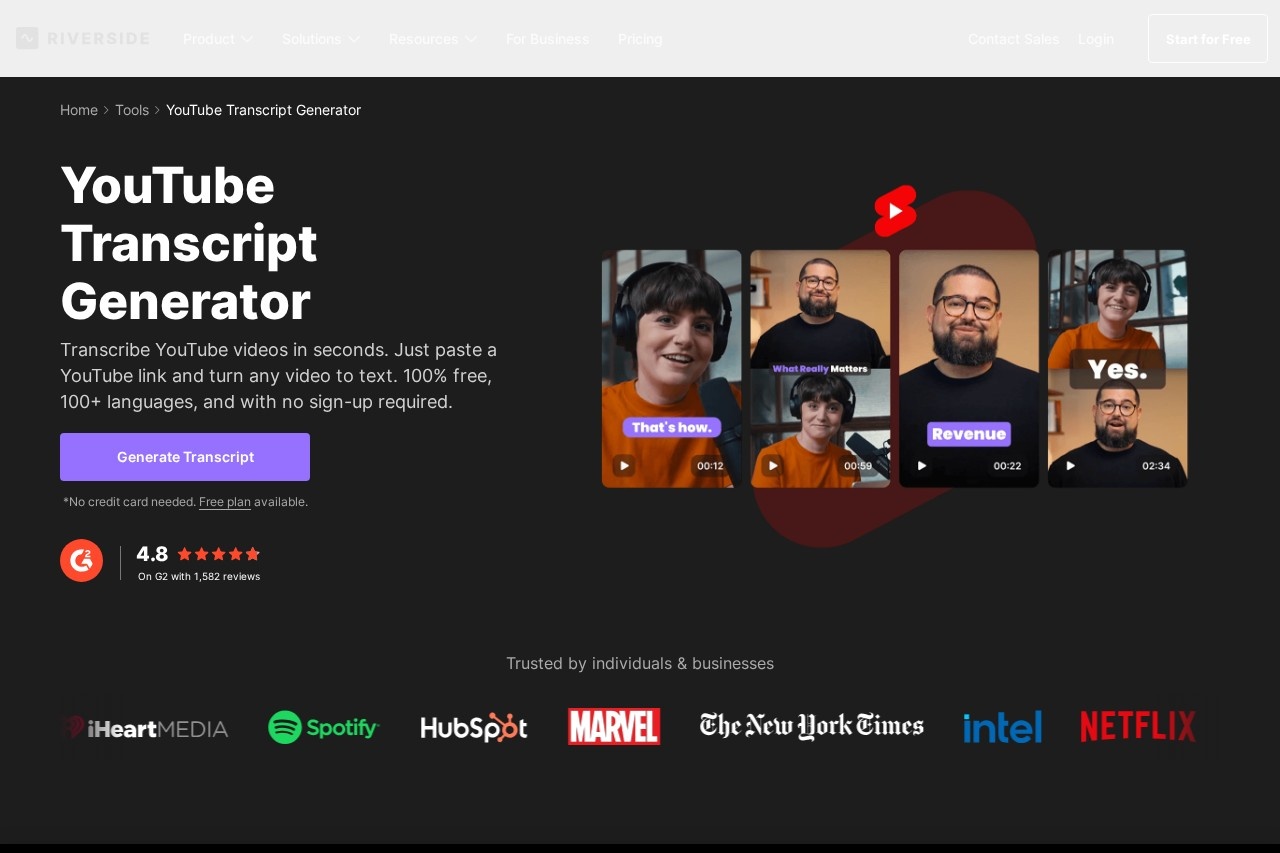Click the G2 review badge icon

81,560
